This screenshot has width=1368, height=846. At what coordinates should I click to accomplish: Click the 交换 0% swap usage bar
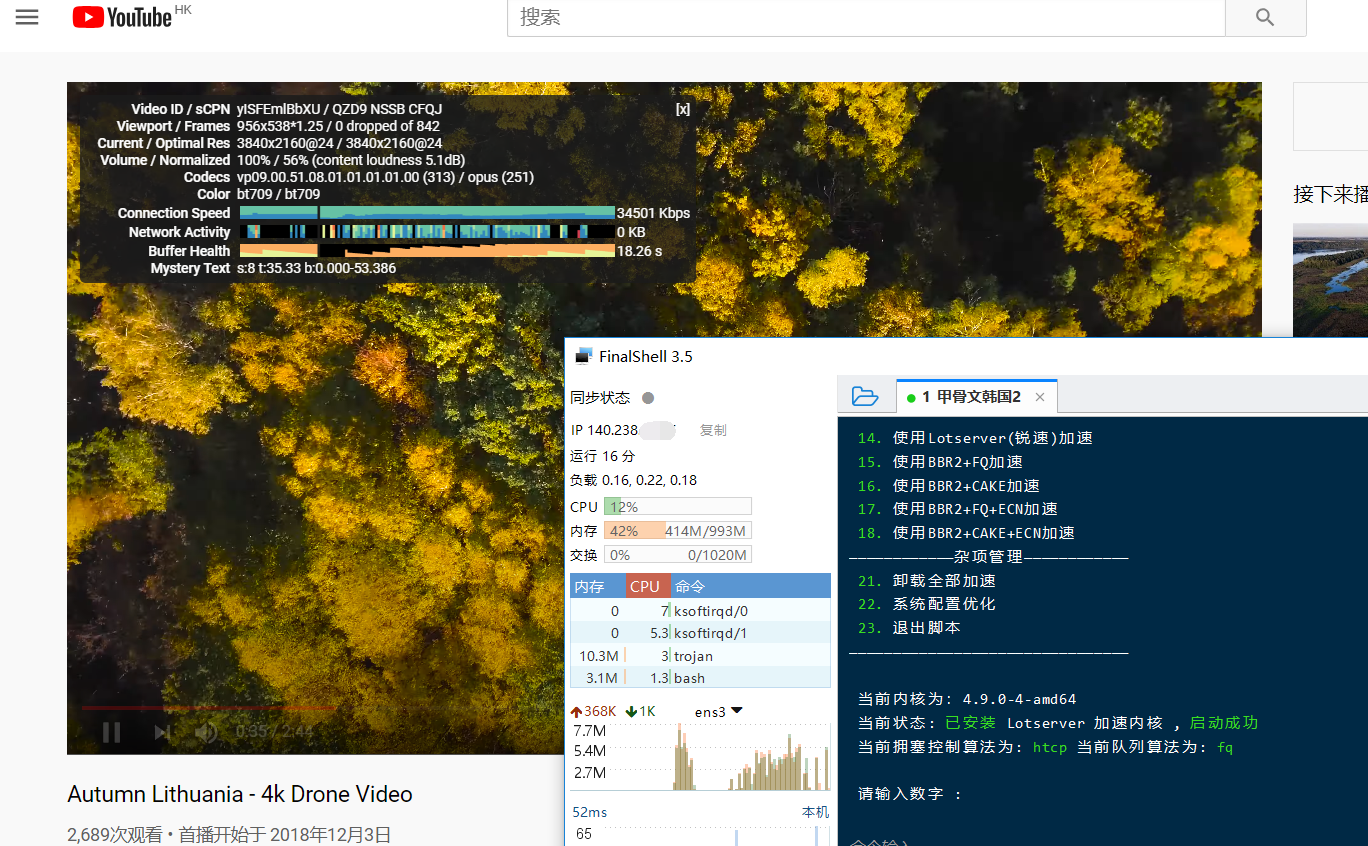tap(677, 555)
